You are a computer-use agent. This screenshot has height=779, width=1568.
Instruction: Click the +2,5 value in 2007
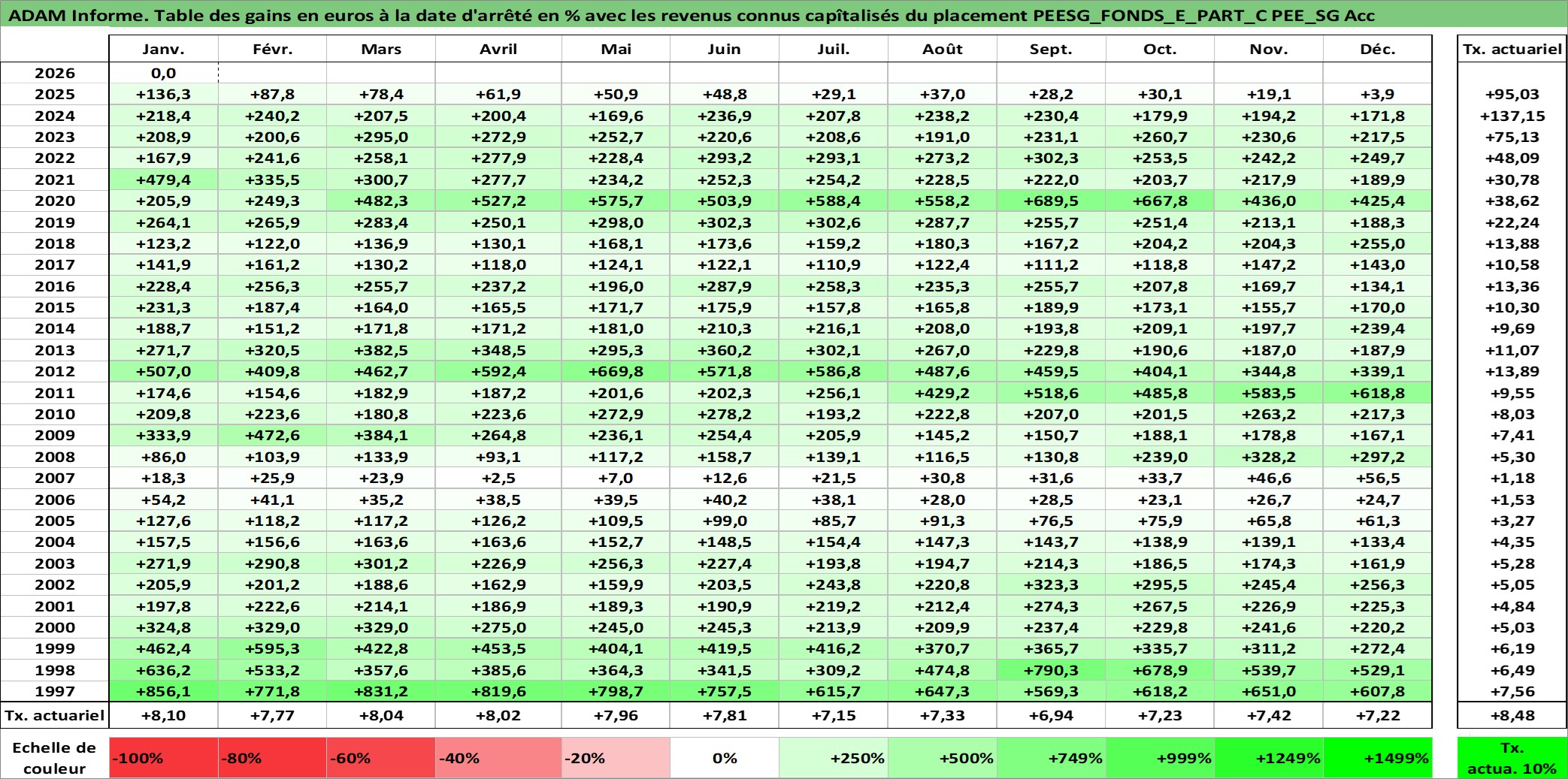tap(498, 478)
